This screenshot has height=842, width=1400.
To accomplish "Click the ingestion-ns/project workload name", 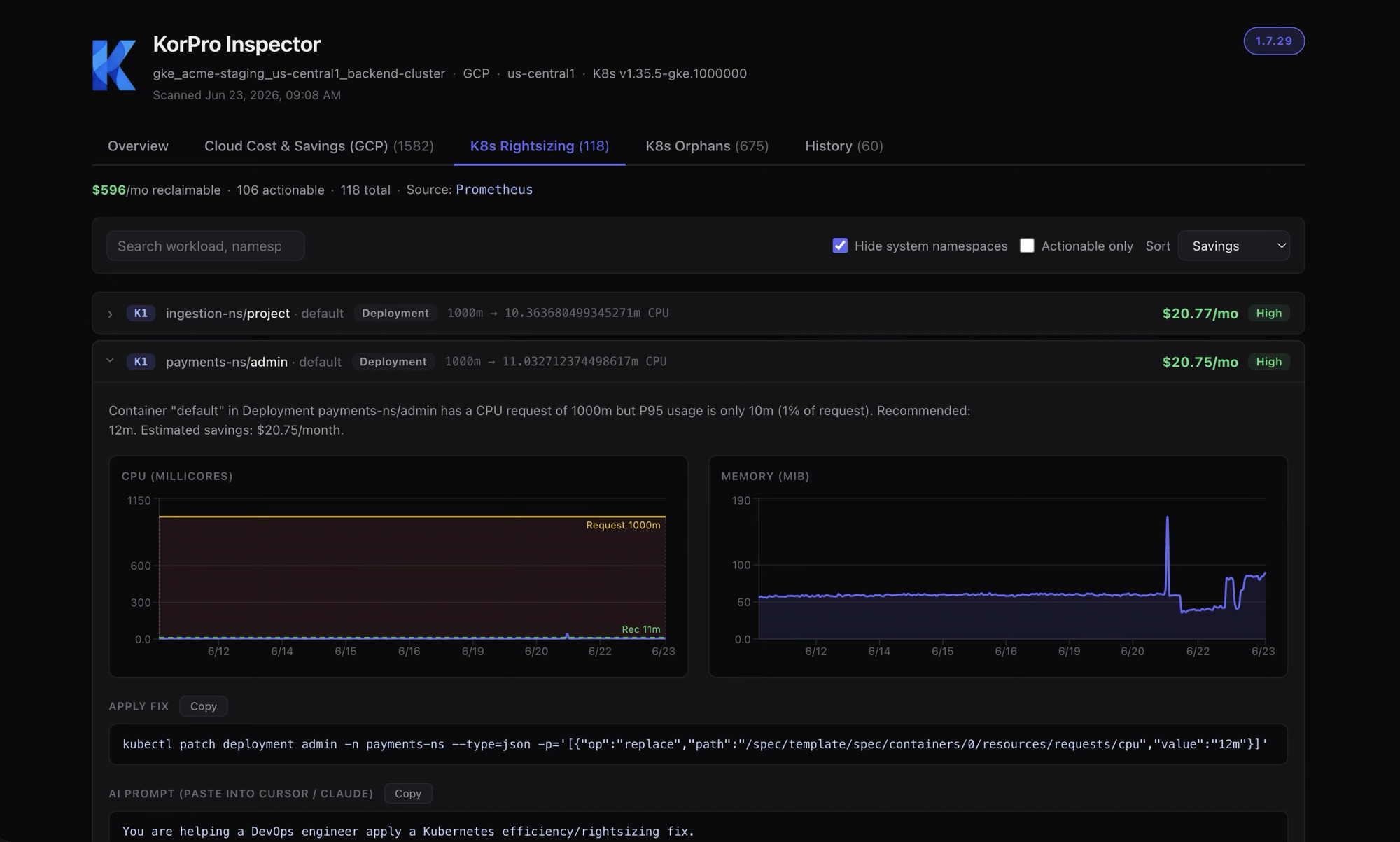I will (x=227, y=313).
